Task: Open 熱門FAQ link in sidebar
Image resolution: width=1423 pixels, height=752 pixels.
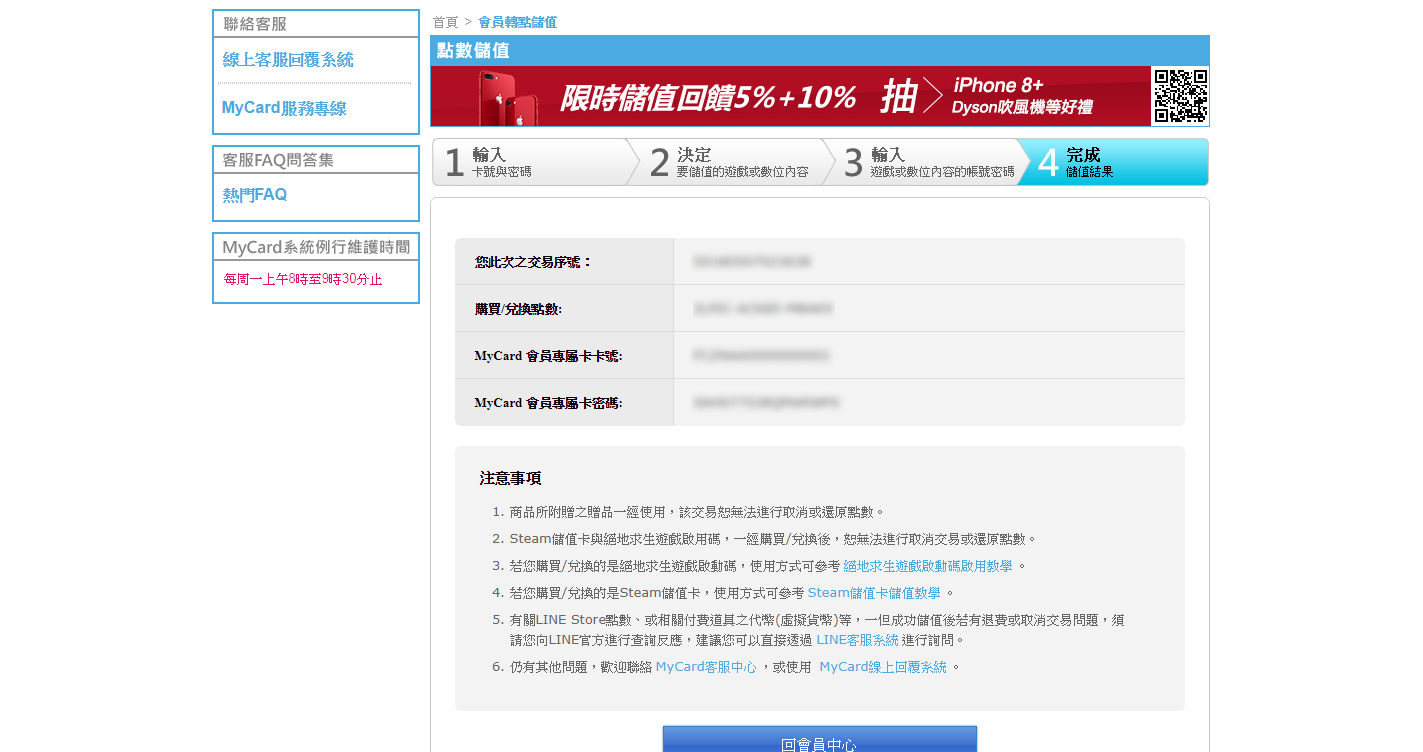Action: 255,195
